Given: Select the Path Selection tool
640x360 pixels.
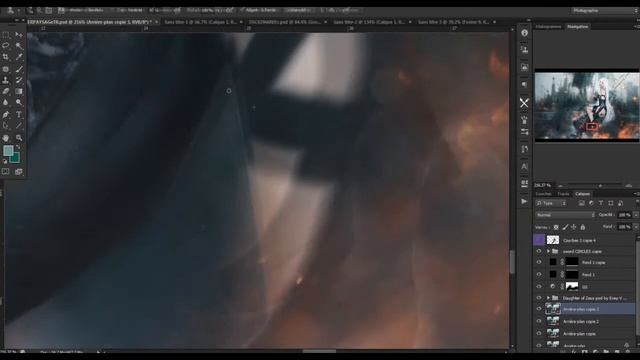Looking at the screenshot, I should (x=6, y=126).
